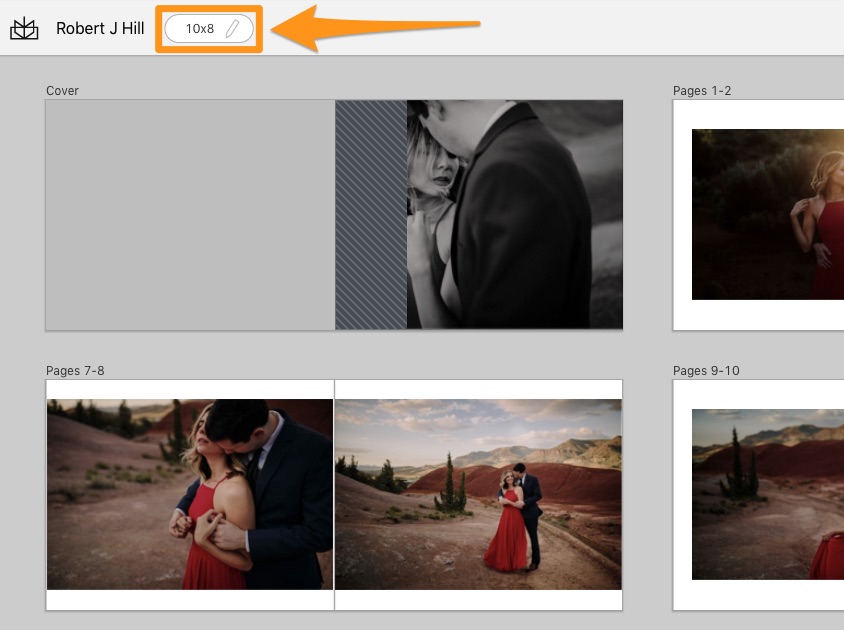Open the Pages 9-10 spread photo
Image resolution: width=844 pixels, height=630 pixels.
click(768, 494)
